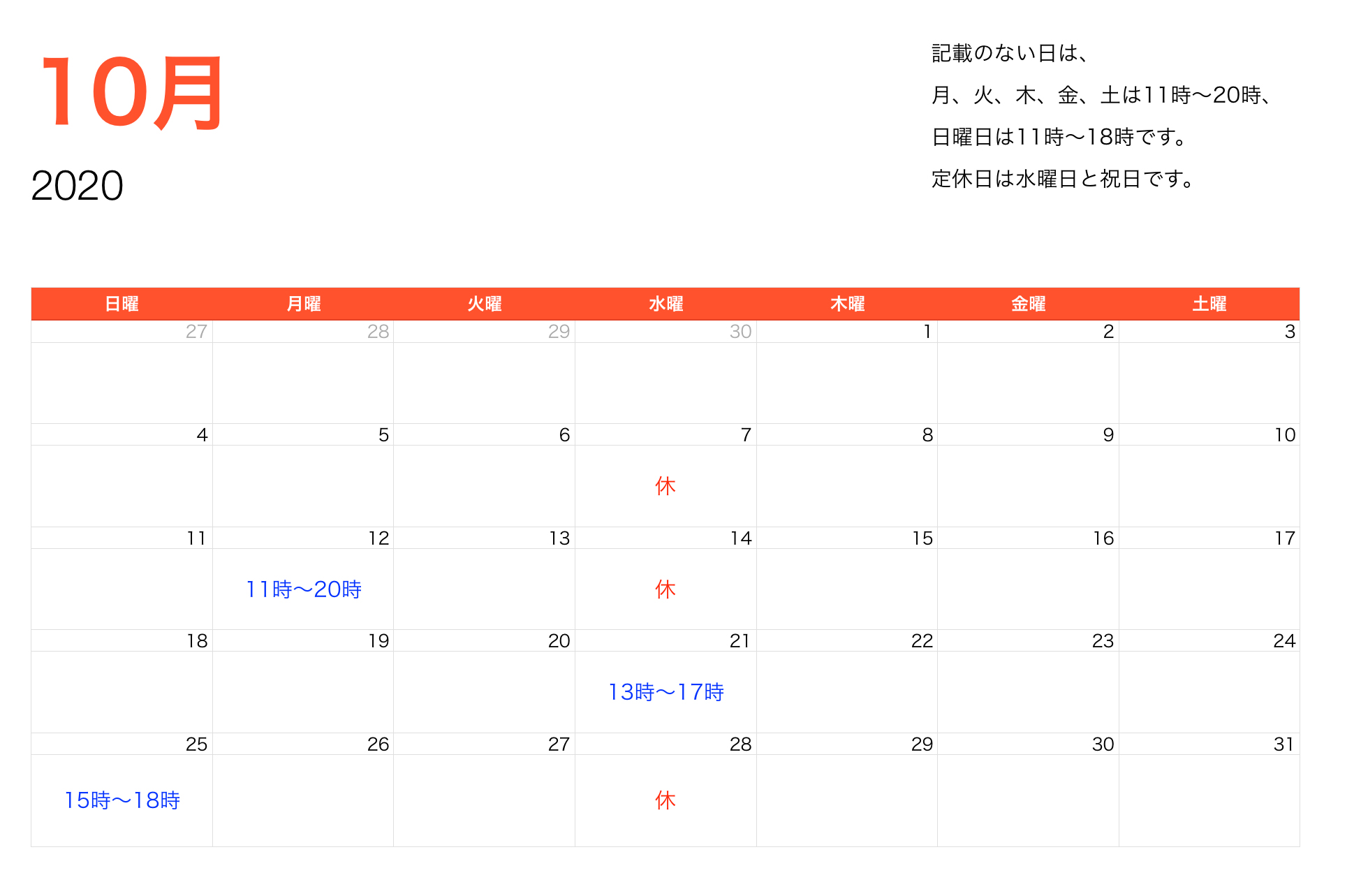Viewport: 1361px width, 896px height.
Task: Select date number 30 on last-row Friday
Action: click(1103, 744)
